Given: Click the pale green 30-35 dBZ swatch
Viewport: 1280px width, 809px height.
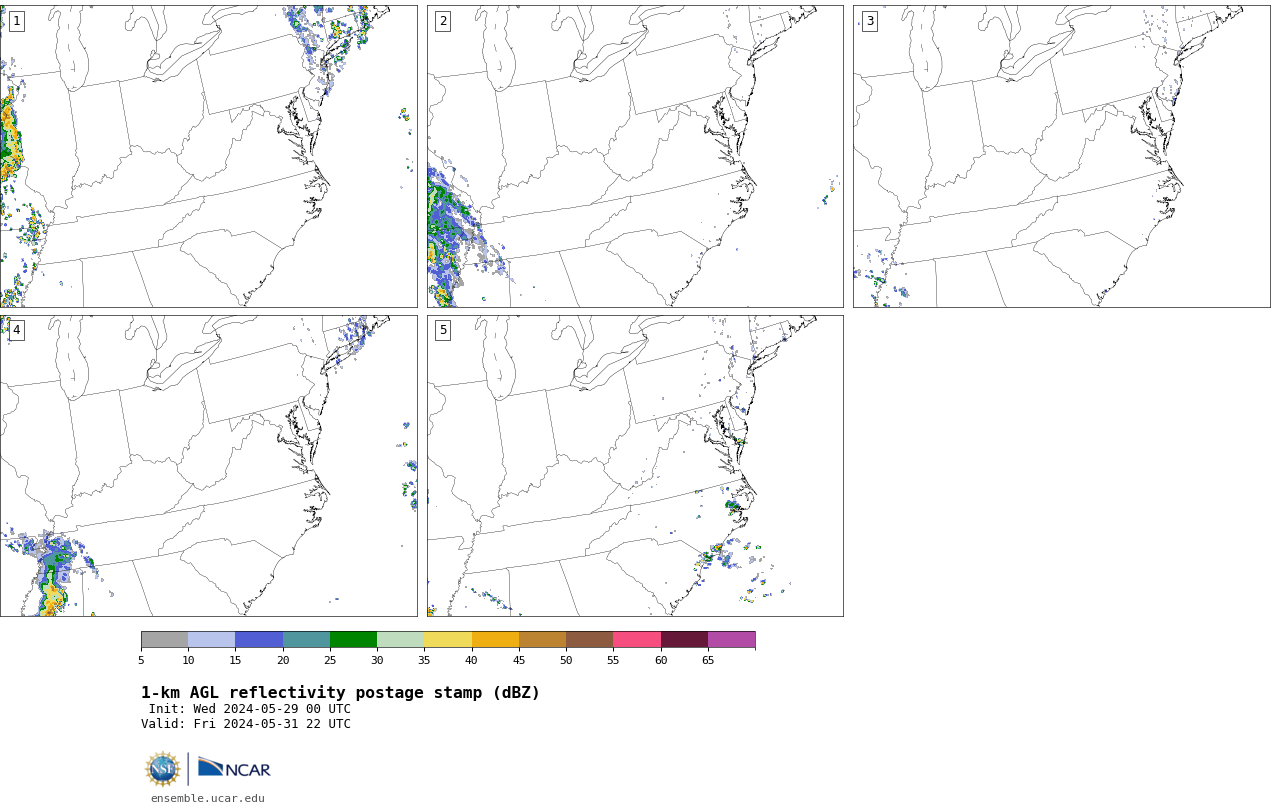Looking at the screenshot, I should point(401,639).
